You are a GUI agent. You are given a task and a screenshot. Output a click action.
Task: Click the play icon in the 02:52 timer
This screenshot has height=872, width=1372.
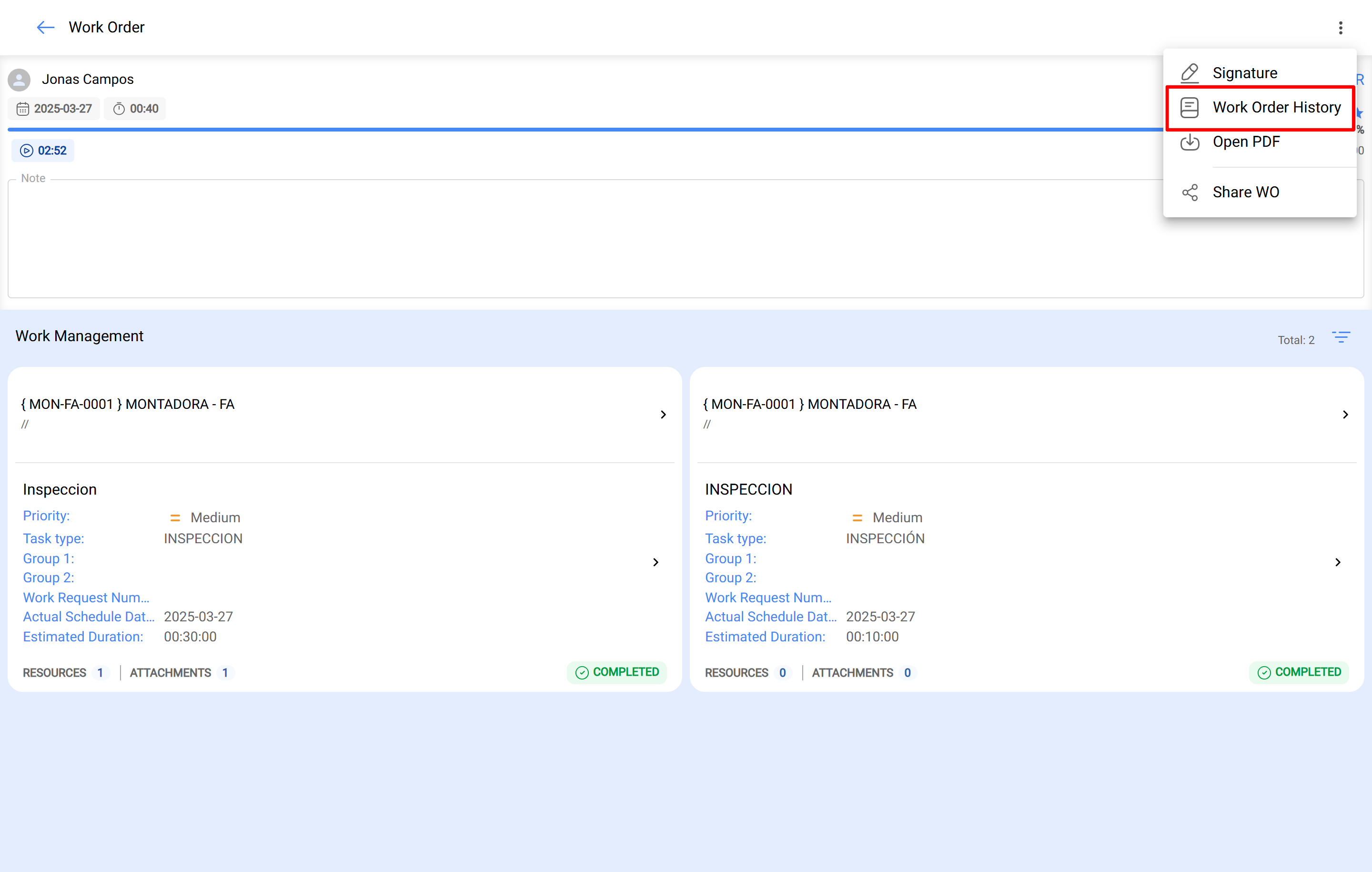tap(26, 151)
